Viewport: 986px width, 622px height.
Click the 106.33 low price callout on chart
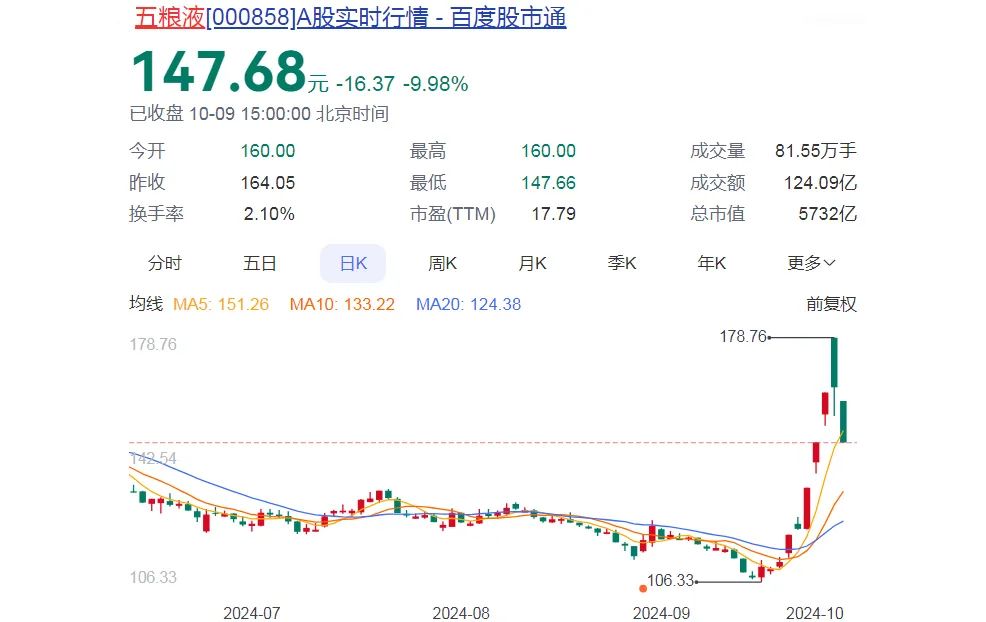tap(670, 580)
